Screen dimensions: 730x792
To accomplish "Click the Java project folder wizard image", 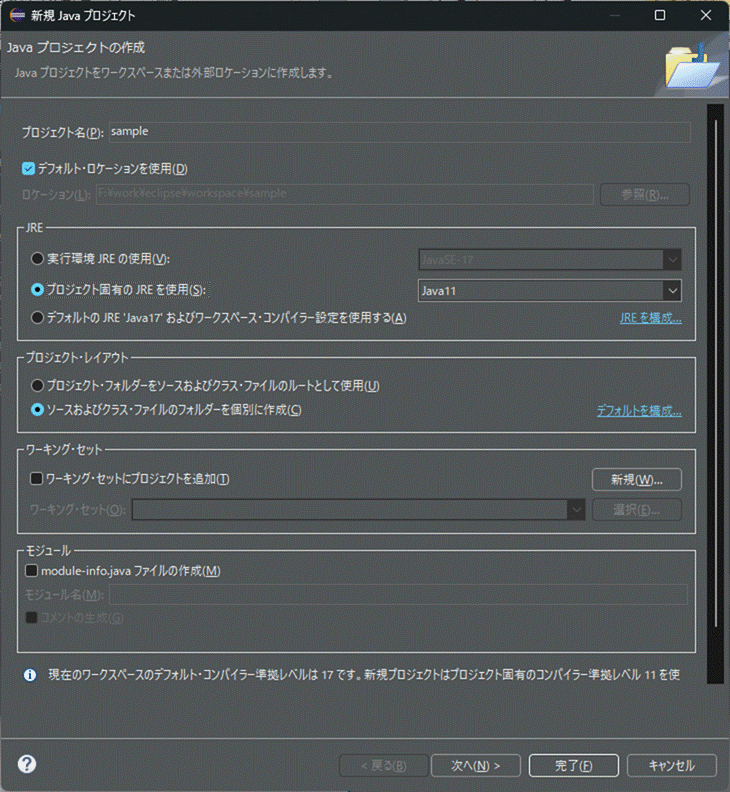I will coord(692,66).
